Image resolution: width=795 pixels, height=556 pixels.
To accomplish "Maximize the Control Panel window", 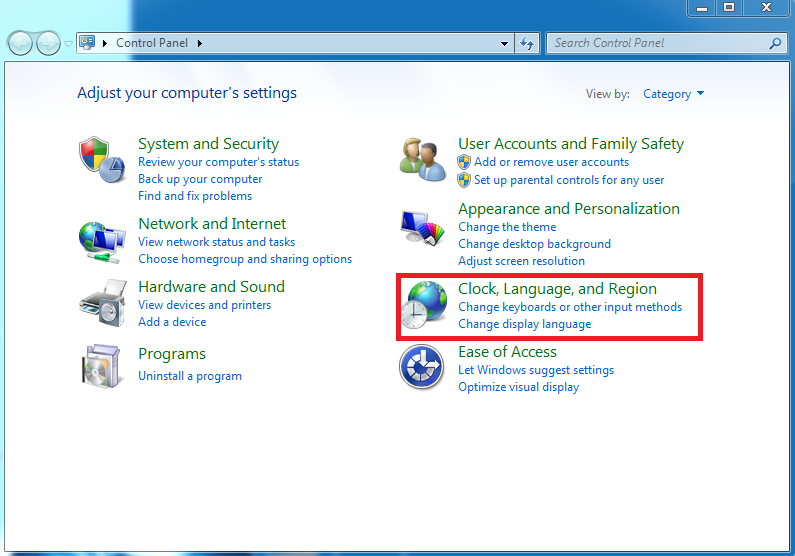I will point(729,8).
